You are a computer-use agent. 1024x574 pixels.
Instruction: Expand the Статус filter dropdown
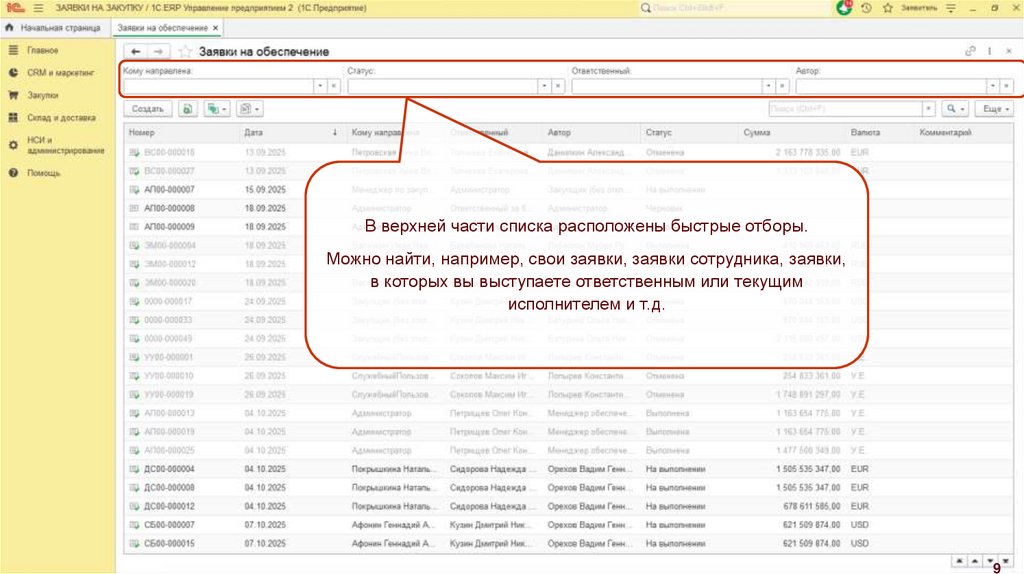[544, 86]
